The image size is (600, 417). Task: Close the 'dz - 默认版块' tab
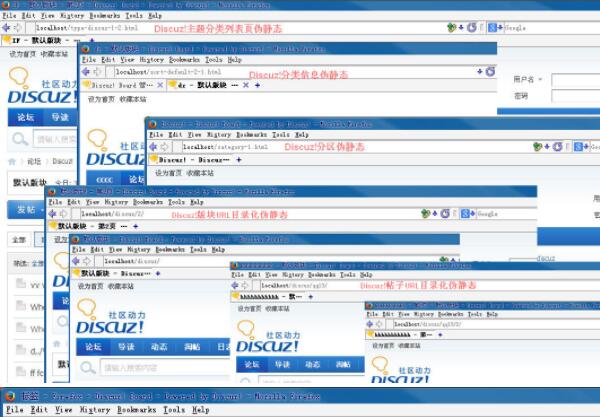pyautogui.click(x=246, y=85)
